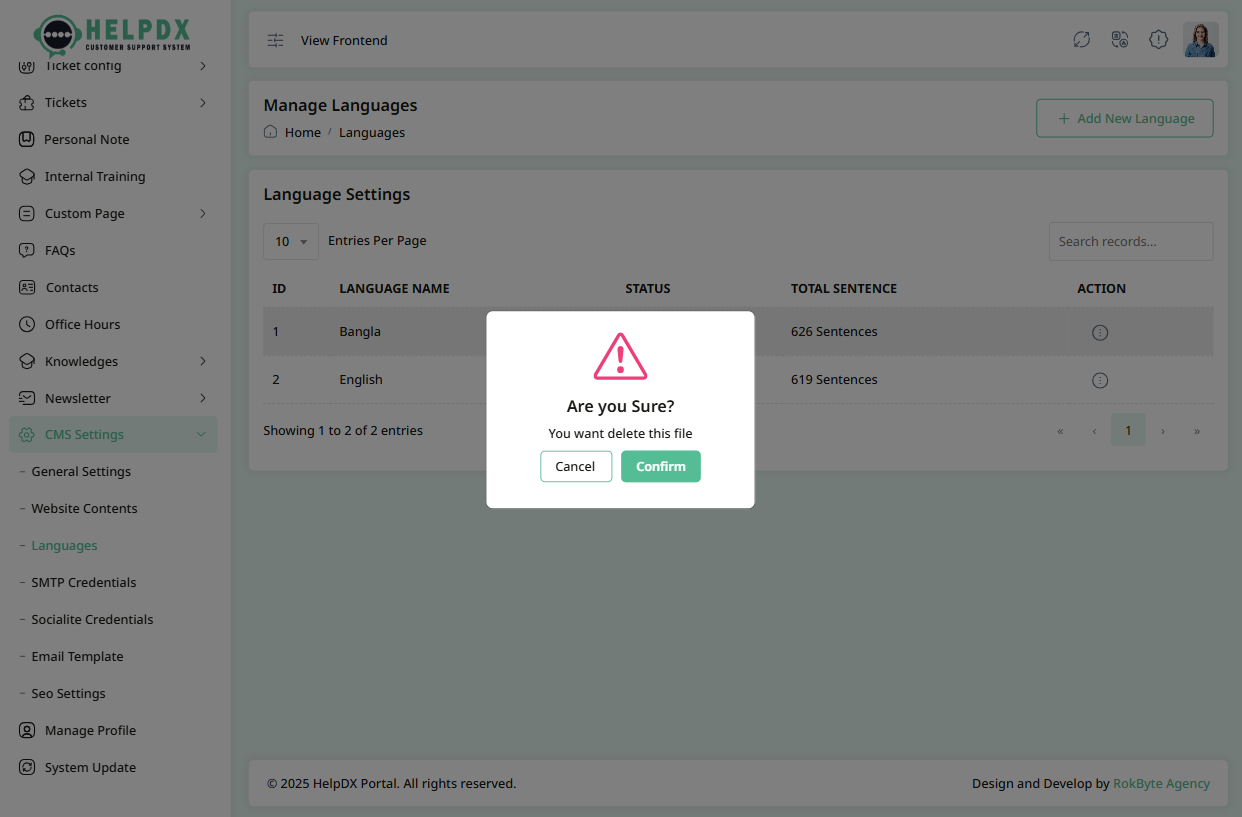Open Website Contents submenu item
This screenshot has height=817, width=1242.
pyautogui.click(x=84, y=508)
